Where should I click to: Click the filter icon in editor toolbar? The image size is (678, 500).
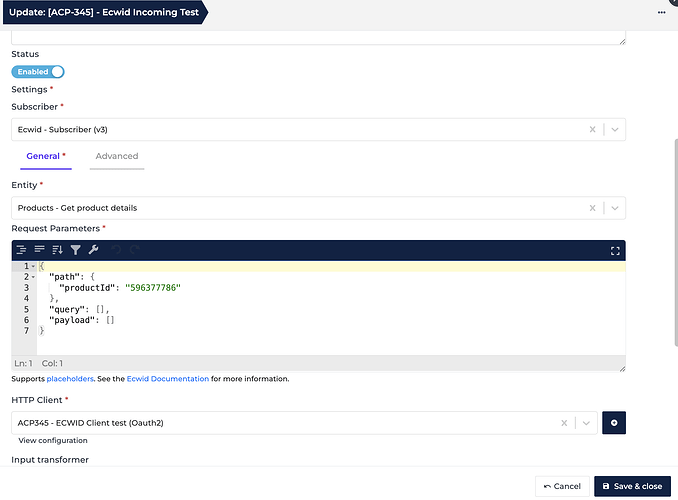tap(75, 250)
